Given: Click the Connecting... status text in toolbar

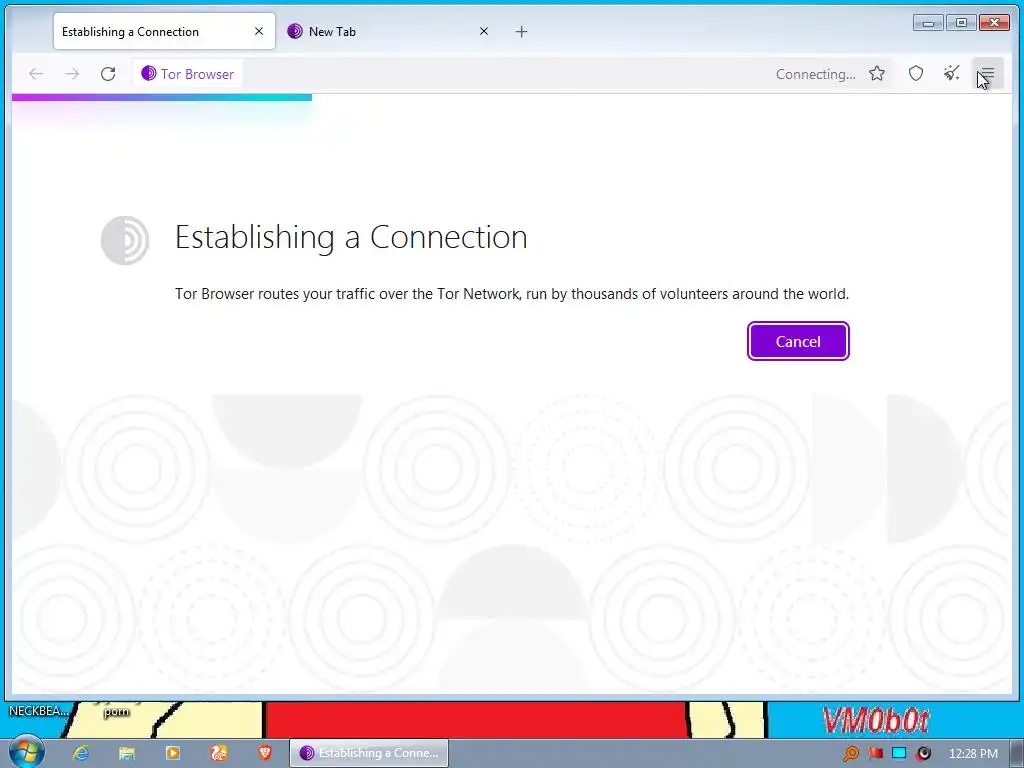Looking at the screenshot, I should click(816, 74).
